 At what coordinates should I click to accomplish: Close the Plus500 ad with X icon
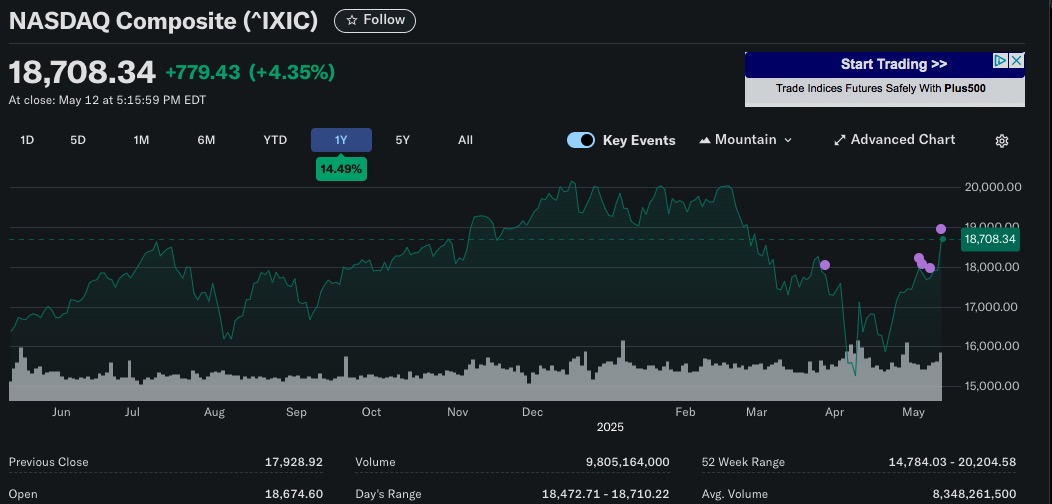pyautogui.click(x=1017, y=61)
